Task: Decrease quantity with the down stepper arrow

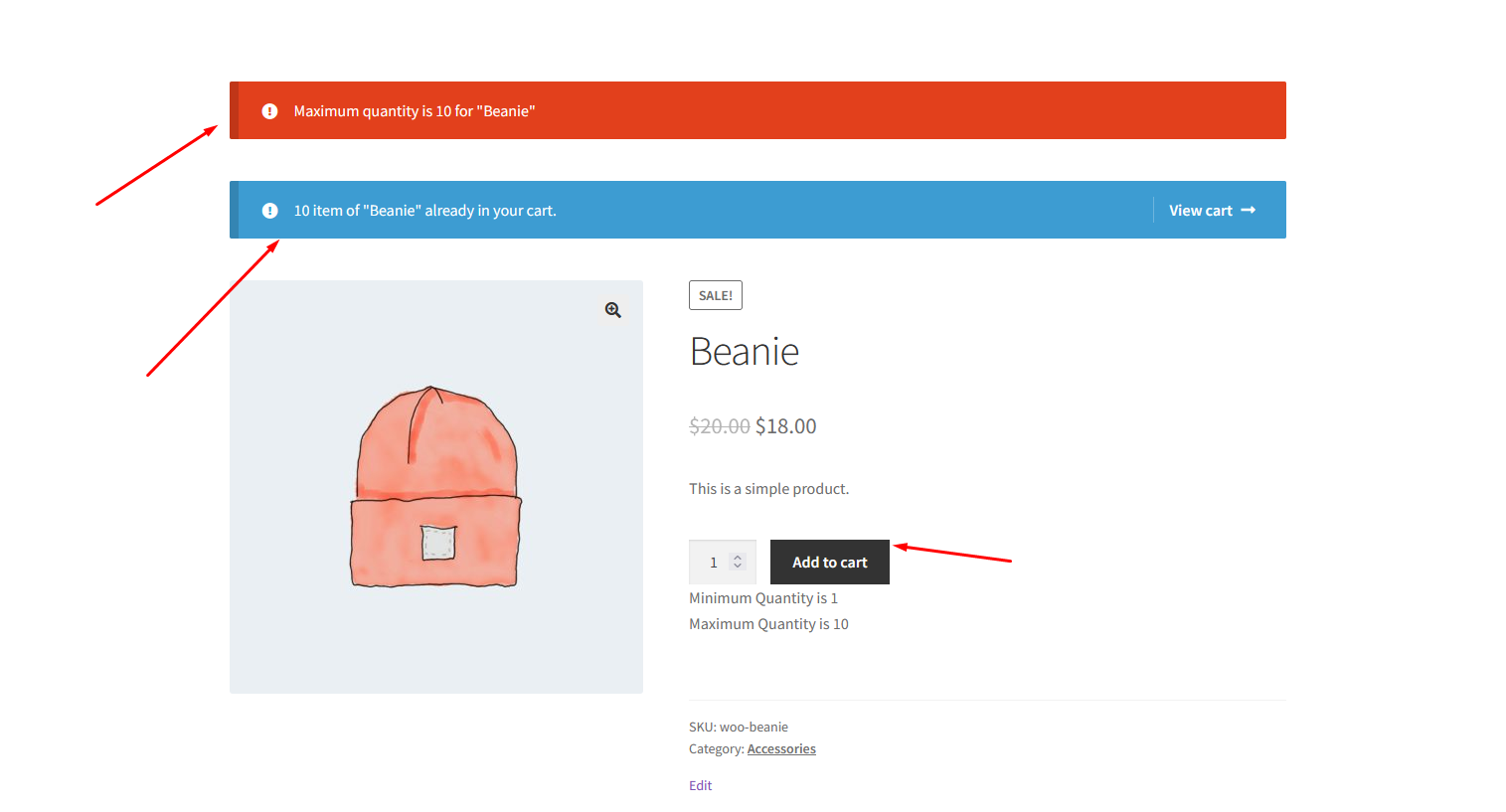Action: 738,567
